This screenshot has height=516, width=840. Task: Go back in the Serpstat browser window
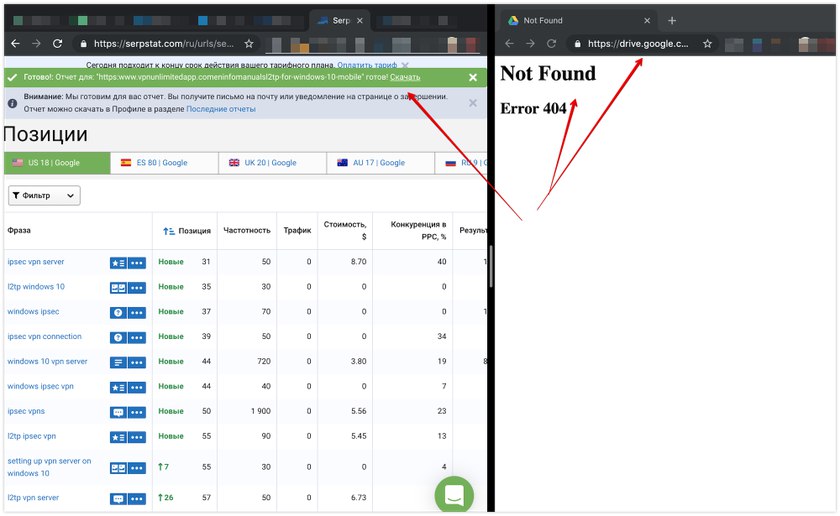coord(15,44)
